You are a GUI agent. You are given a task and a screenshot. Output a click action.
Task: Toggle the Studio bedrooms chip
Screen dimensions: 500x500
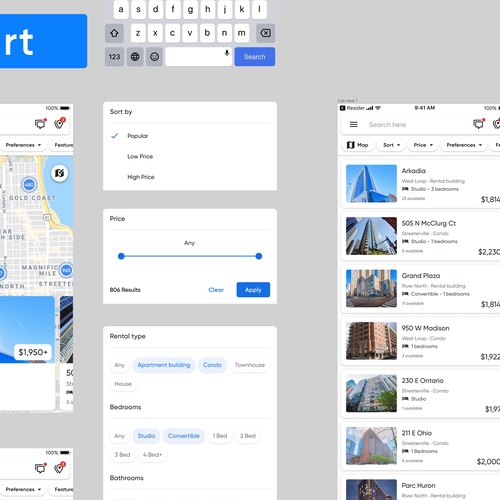pyautogui.click(x=146, y=436)
